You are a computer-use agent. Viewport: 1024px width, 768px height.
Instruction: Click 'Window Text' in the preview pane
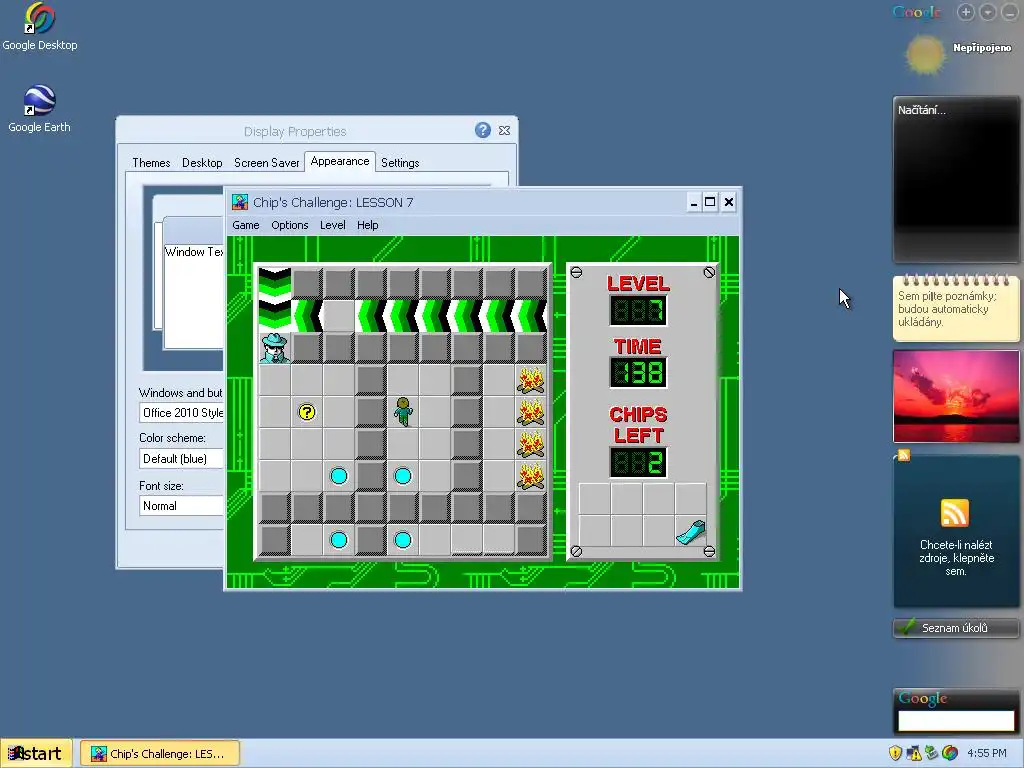(194, 251)
